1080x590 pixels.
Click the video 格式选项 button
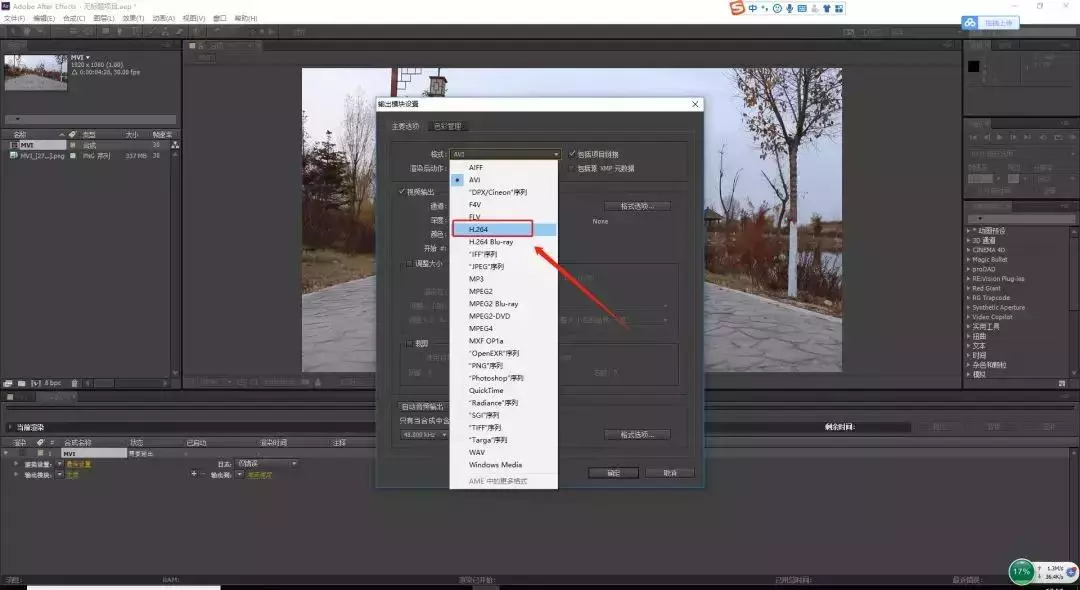(x=637, y=206)
